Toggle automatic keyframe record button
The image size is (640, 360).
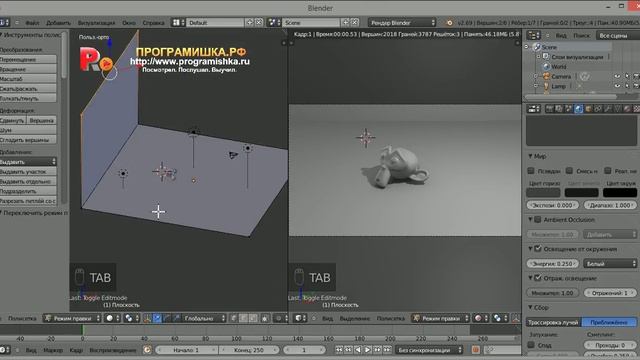click(476, 350)
